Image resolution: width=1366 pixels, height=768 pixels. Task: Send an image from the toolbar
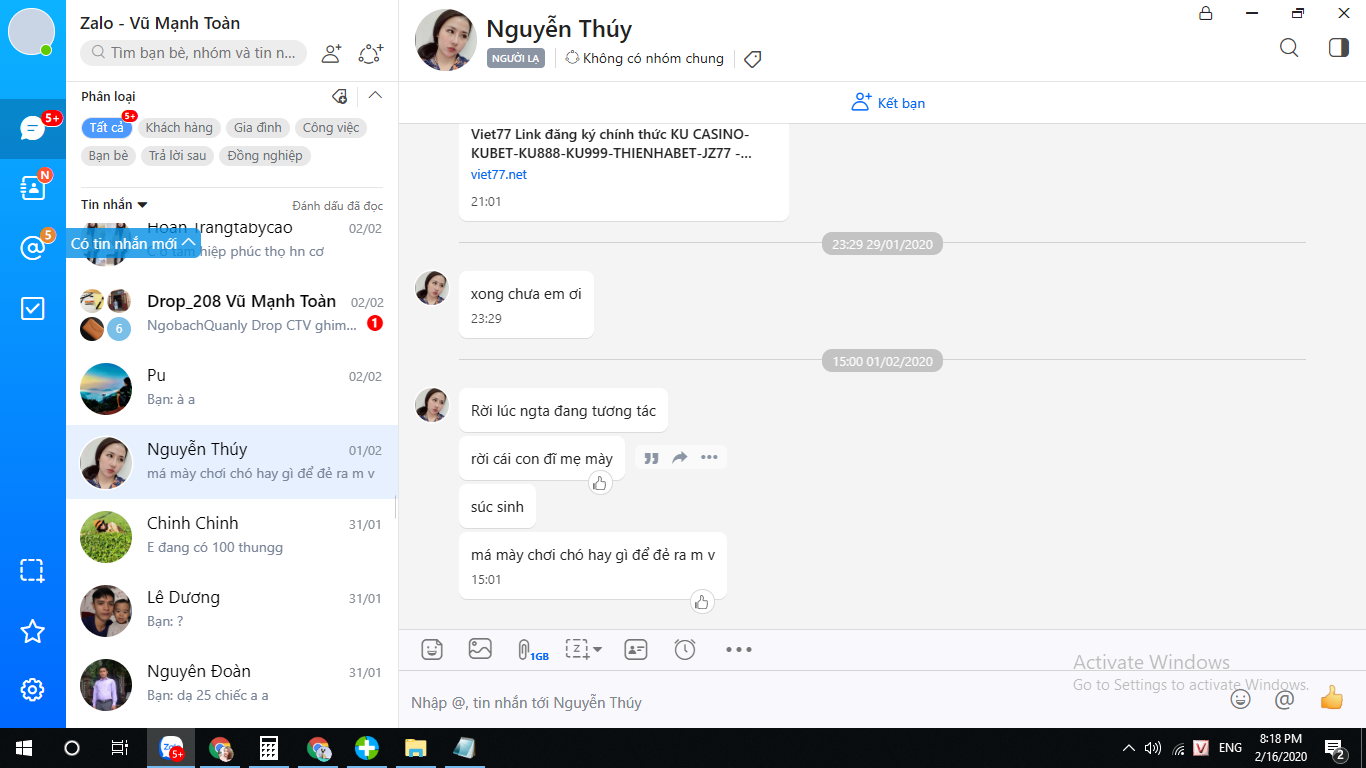(x=480, y=649)
